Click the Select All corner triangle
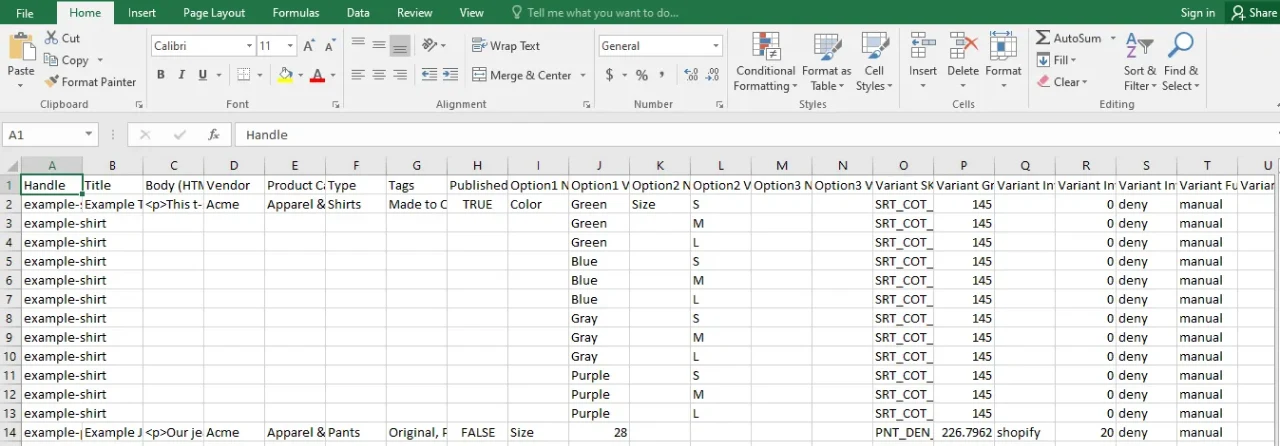 [x=10, y=166]
